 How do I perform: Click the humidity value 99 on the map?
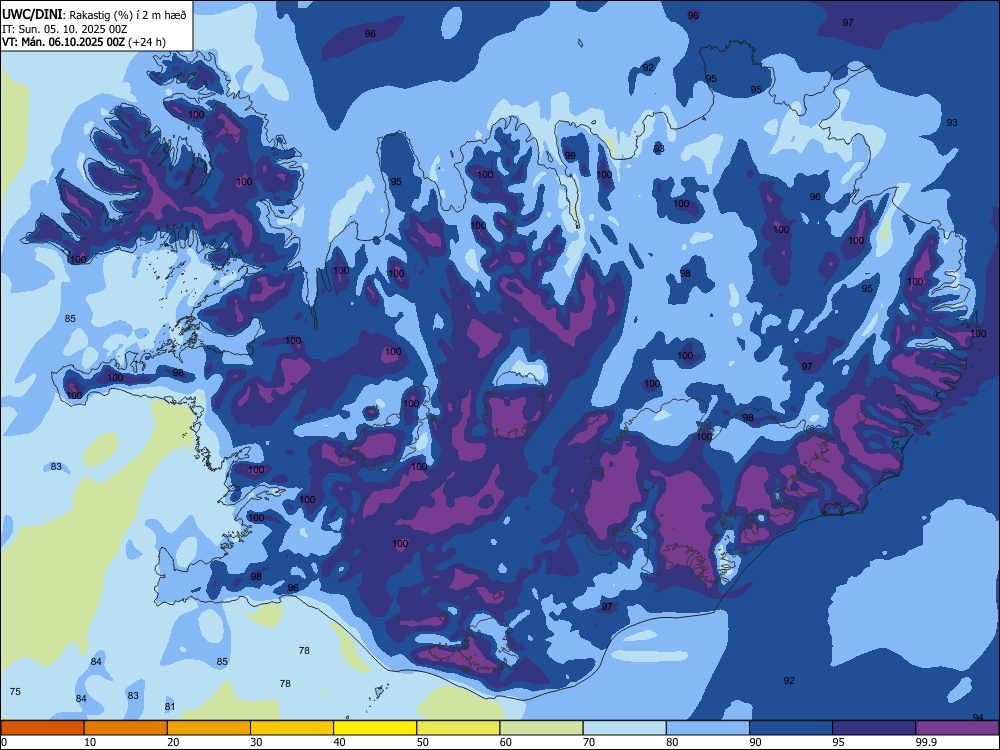pyautogui.click(x=570, y=156)
